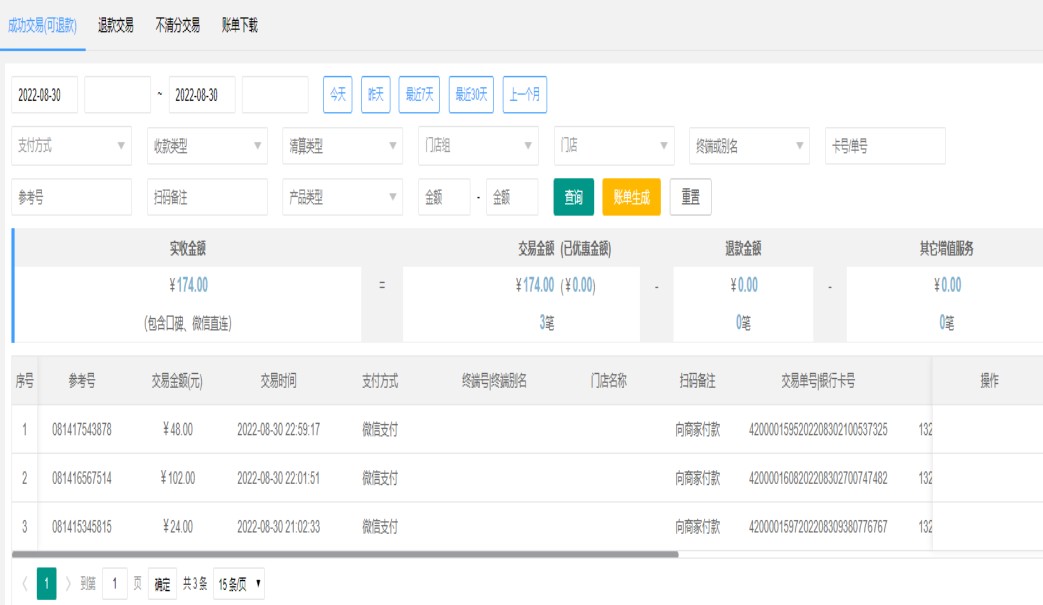
Task: Open the 收款类型 dropdown
Action: (x=207, y=146)
